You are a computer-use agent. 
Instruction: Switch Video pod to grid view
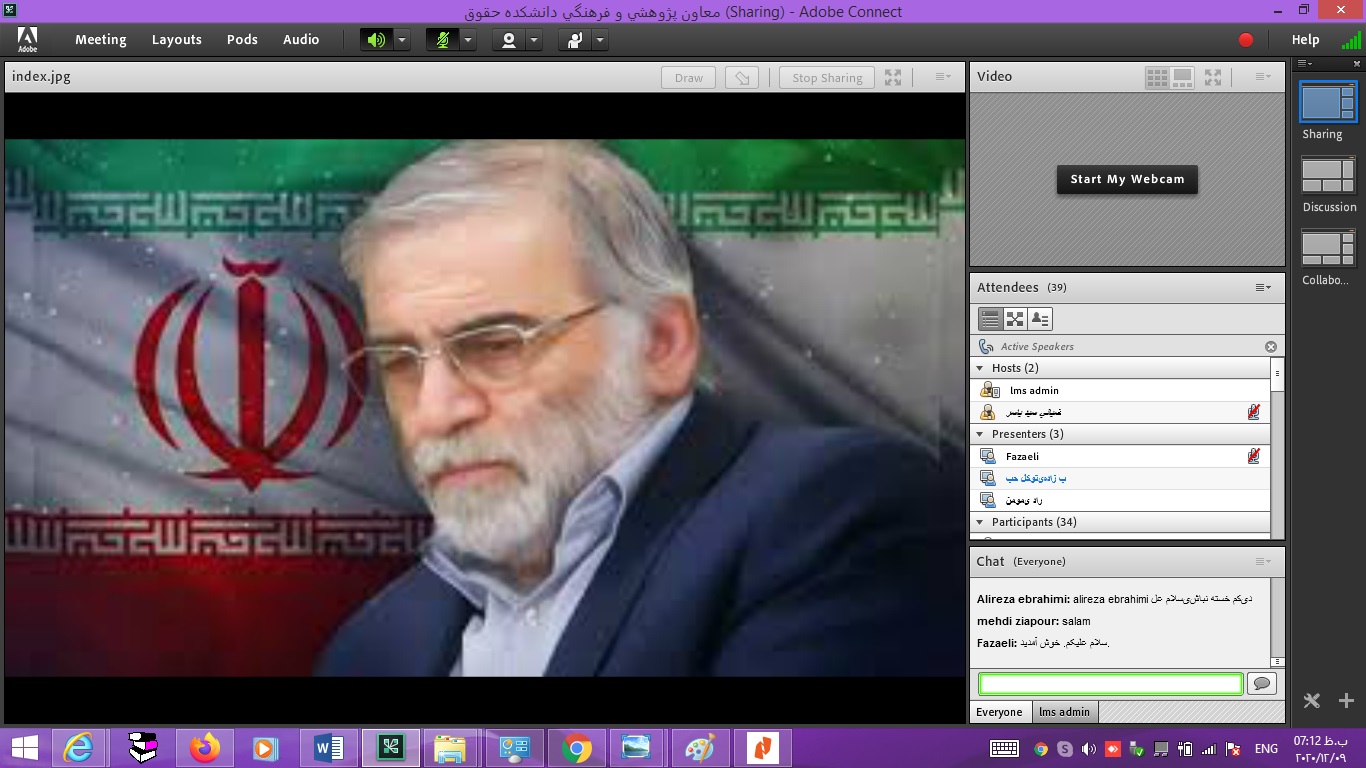pyautogui.click(x=1156, y=77)
